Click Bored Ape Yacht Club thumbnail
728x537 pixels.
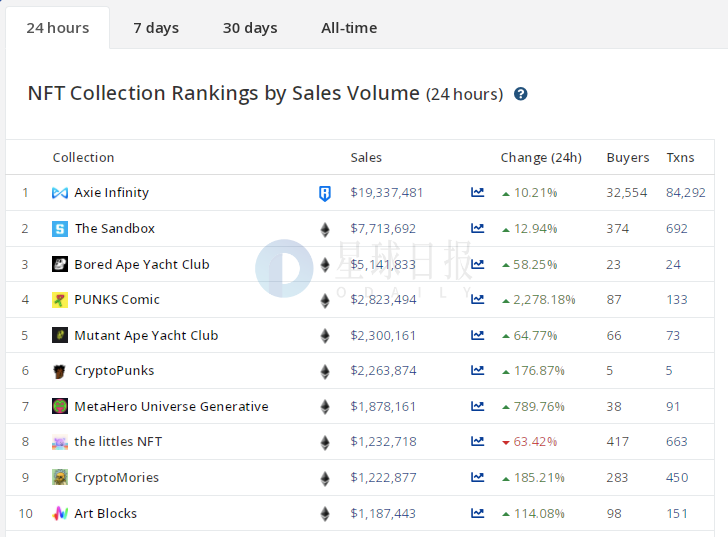[60, 265]
